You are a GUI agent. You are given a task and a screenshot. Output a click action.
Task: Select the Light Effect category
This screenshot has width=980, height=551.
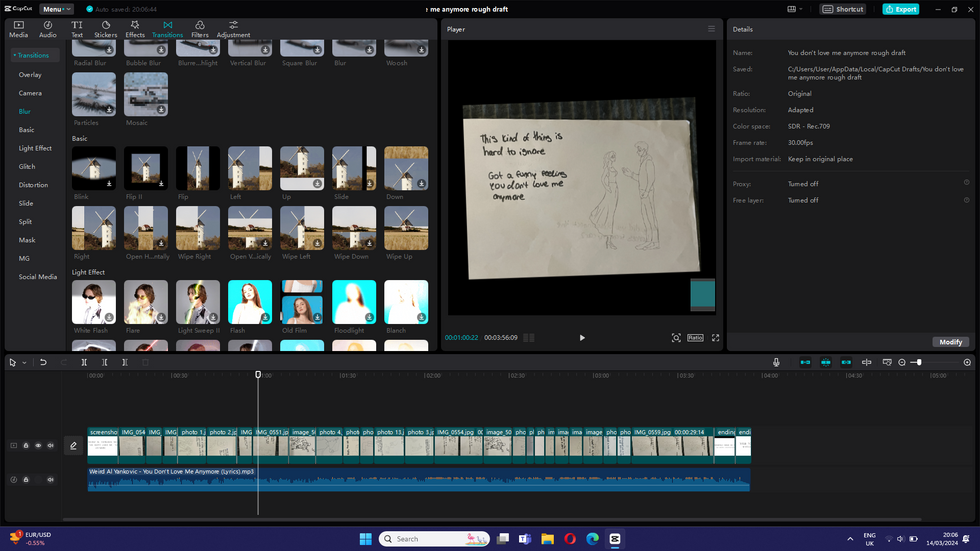pyautogui.click(x=35, y=148)
